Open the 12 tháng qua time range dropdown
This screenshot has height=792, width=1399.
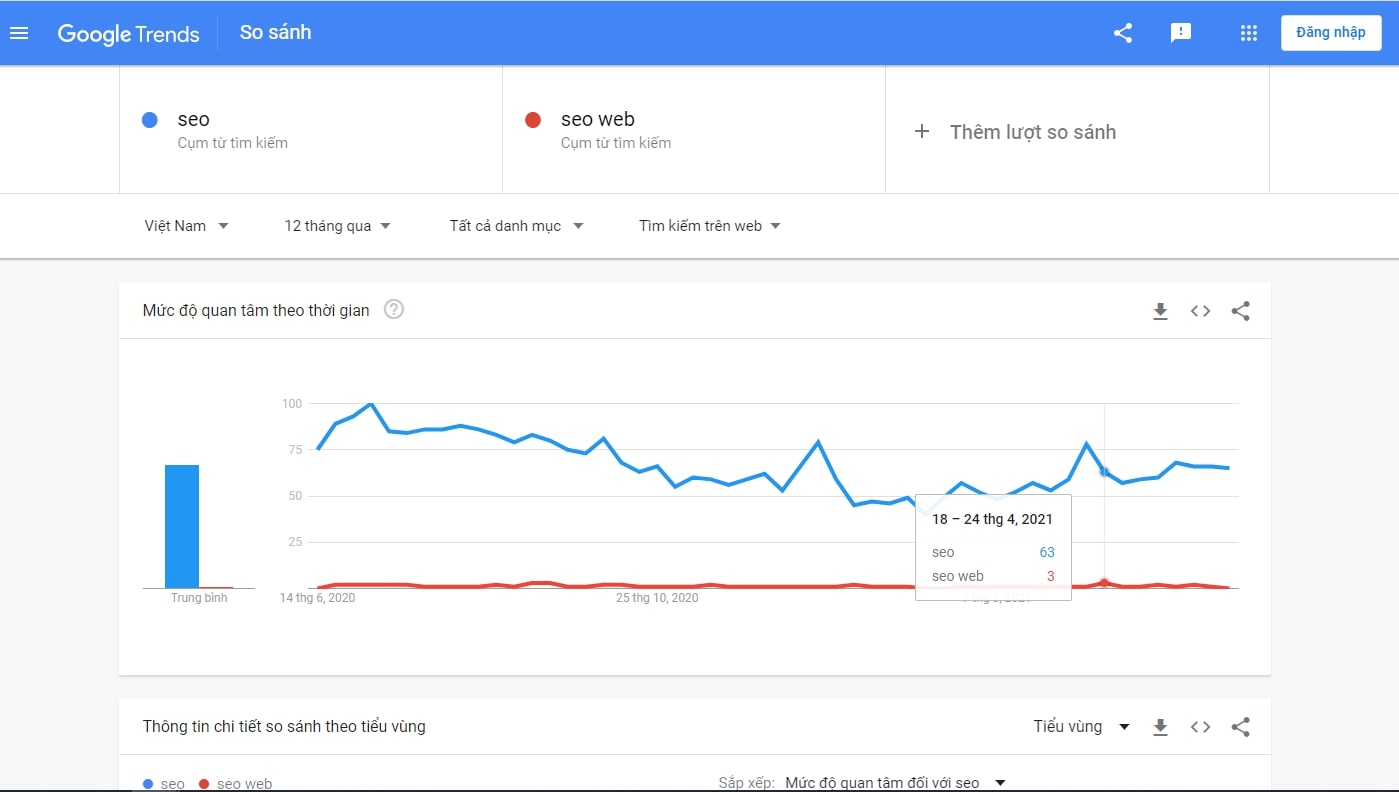pyautogui.click(x=337, y=226)
